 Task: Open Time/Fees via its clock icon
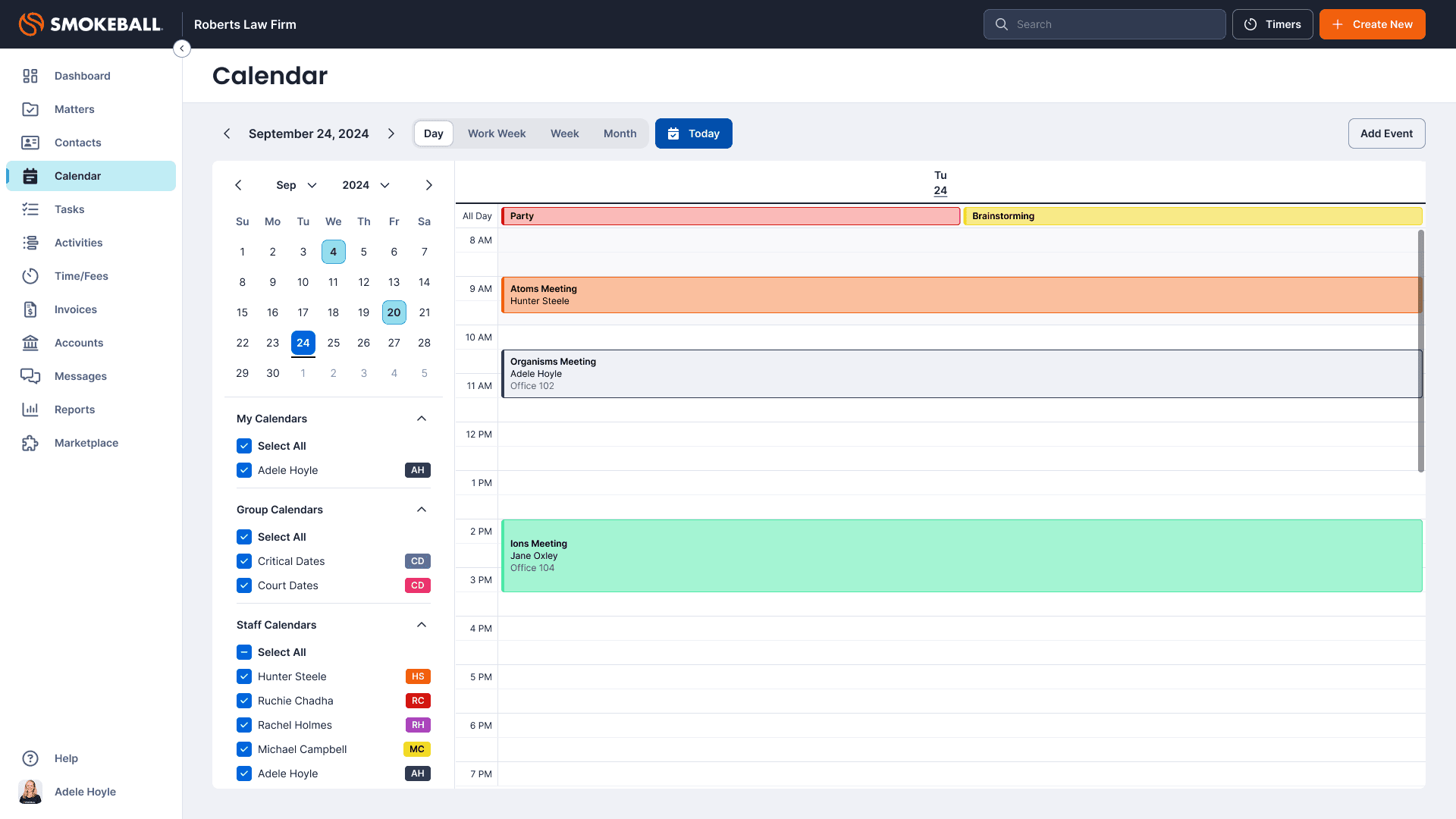tap(30, 276)
